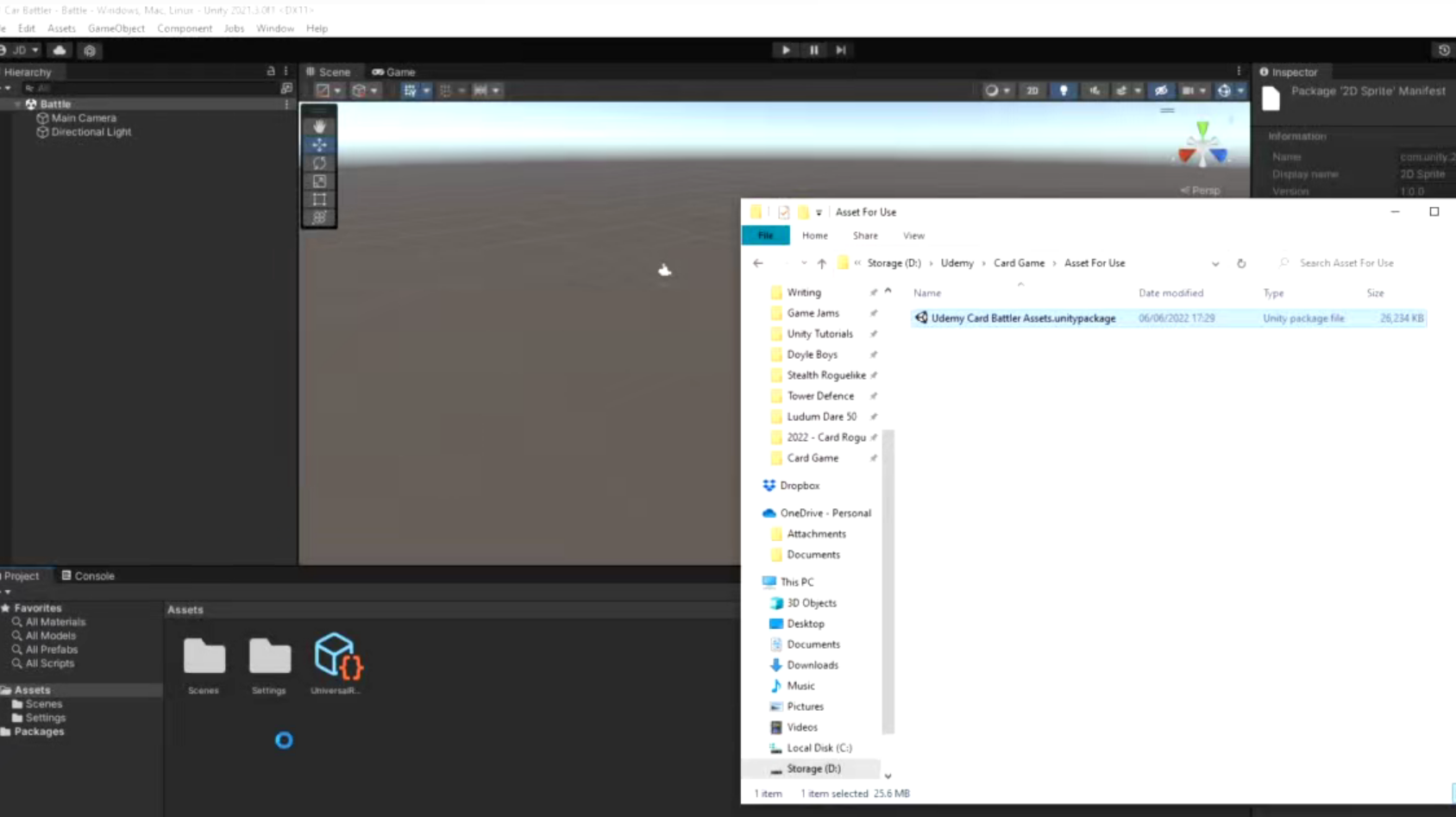
Task: Click Card Game in breadcrumb path
Action: 1019,263
